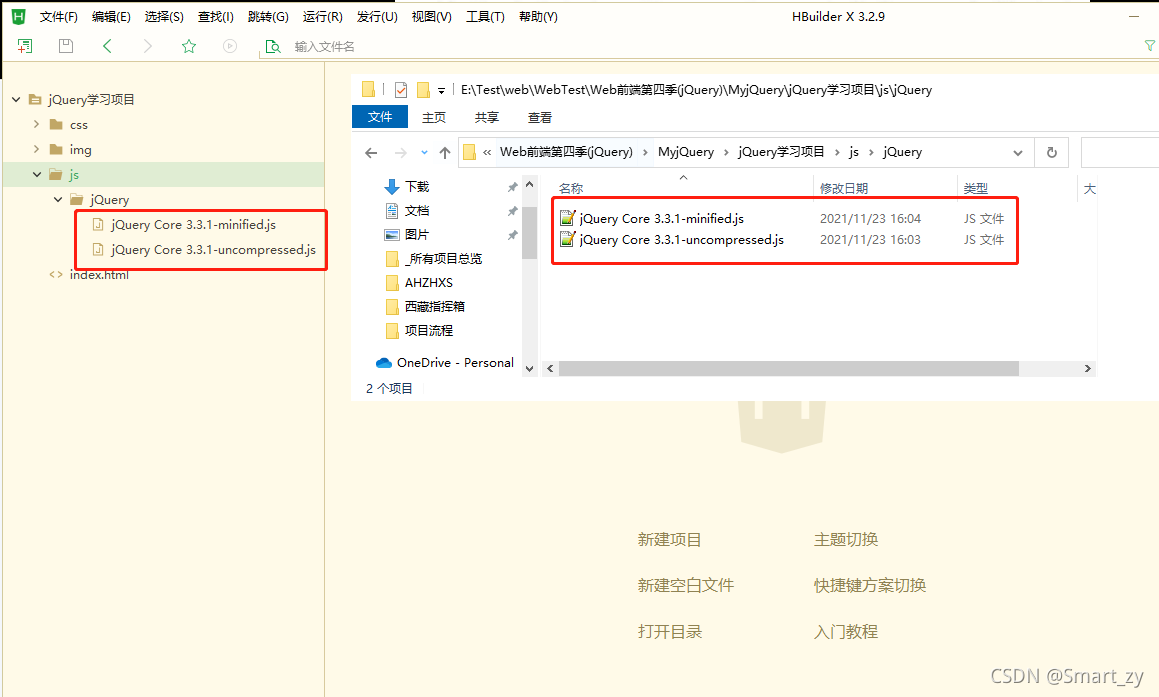Click the green filter icon at top right

[1149, 46]
